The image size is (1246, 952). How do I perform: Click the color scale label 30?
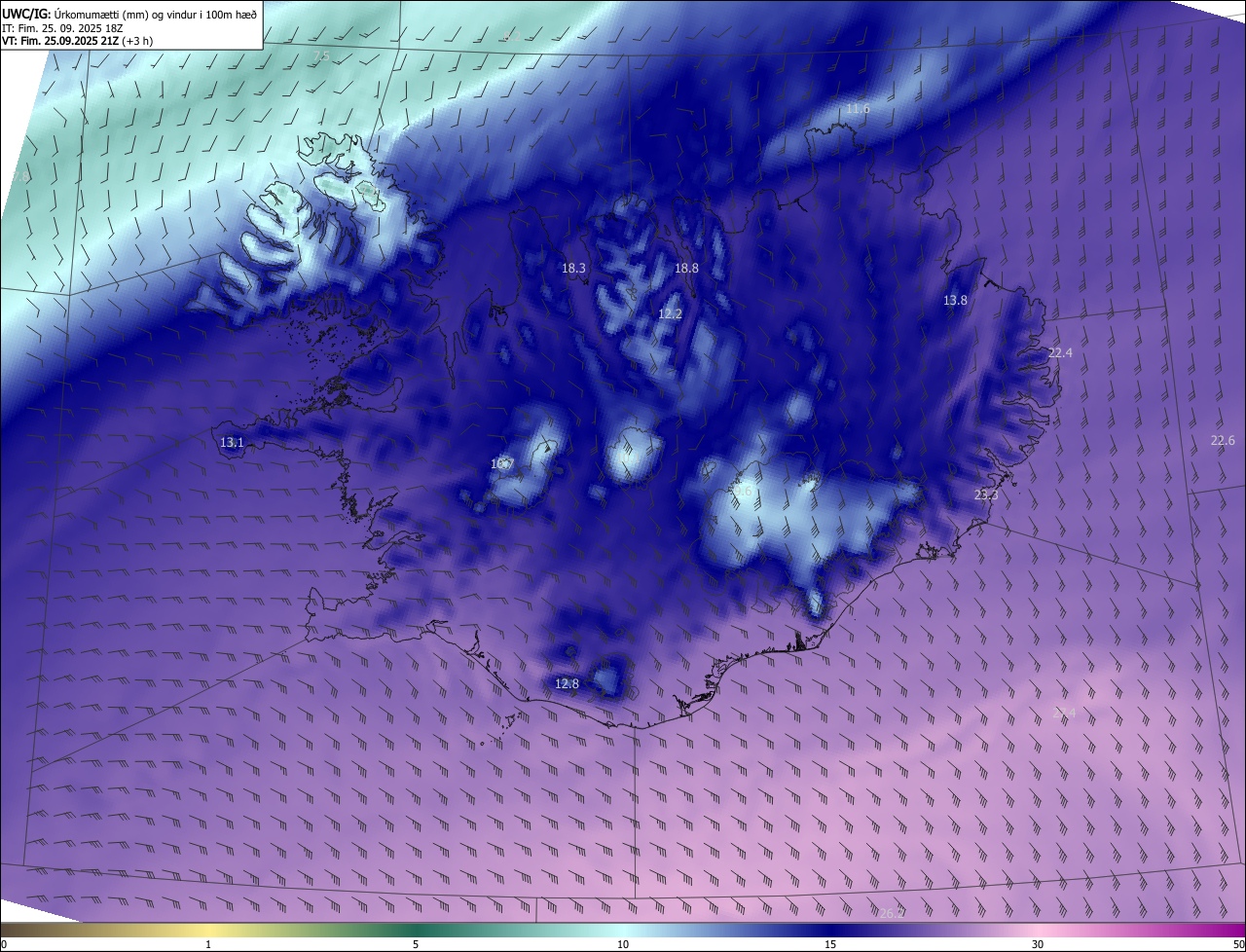coord(1038,944)
